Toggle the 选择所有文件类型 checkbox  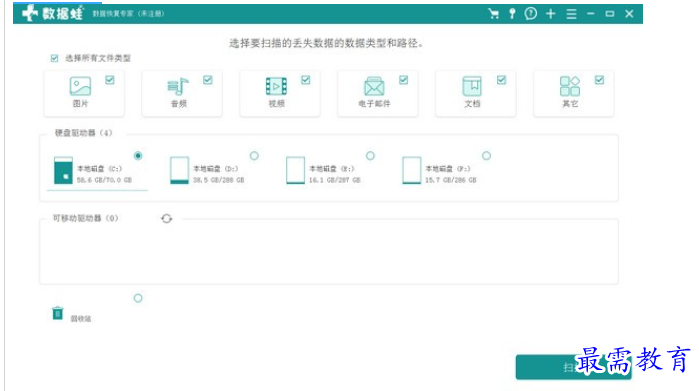54,58
